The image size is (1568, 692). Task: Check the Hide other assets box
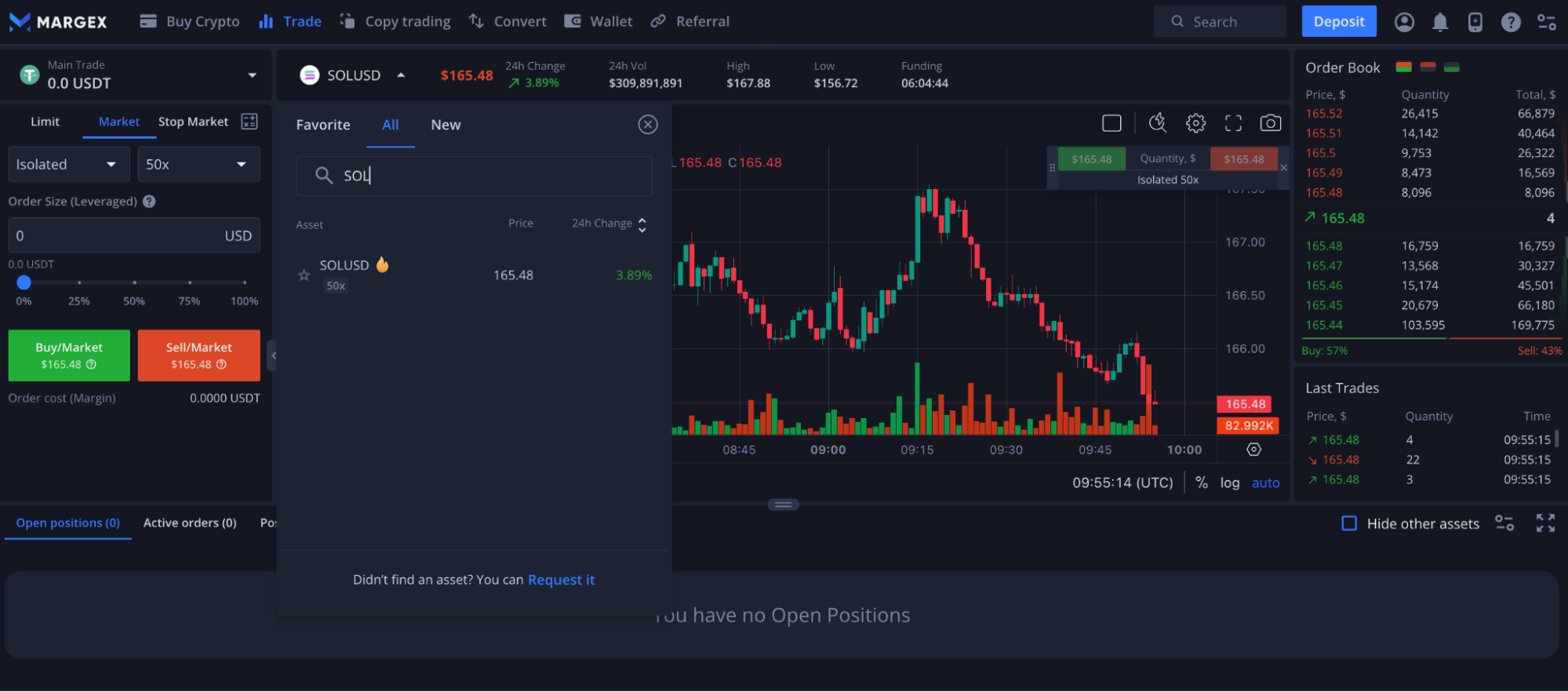coord(1348,523)
